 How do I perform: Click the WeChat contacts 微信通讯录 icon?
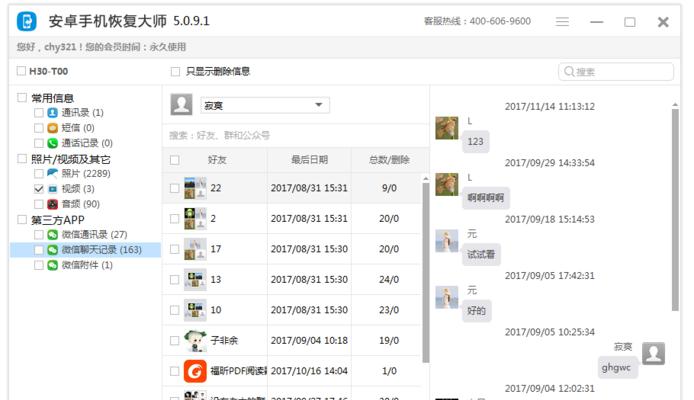click(x=52, y=235)
